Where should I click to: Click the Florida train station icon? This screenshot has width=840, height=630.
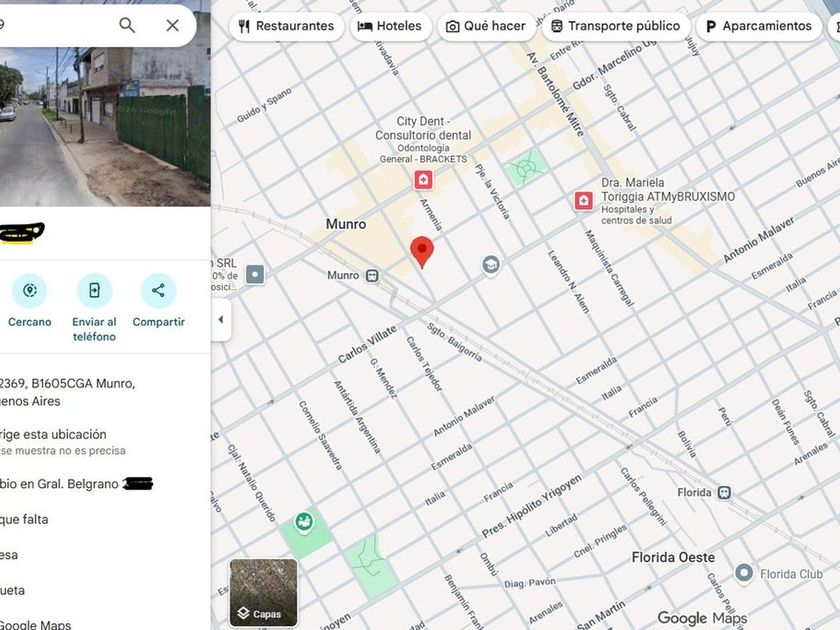(x=724, y=492)
